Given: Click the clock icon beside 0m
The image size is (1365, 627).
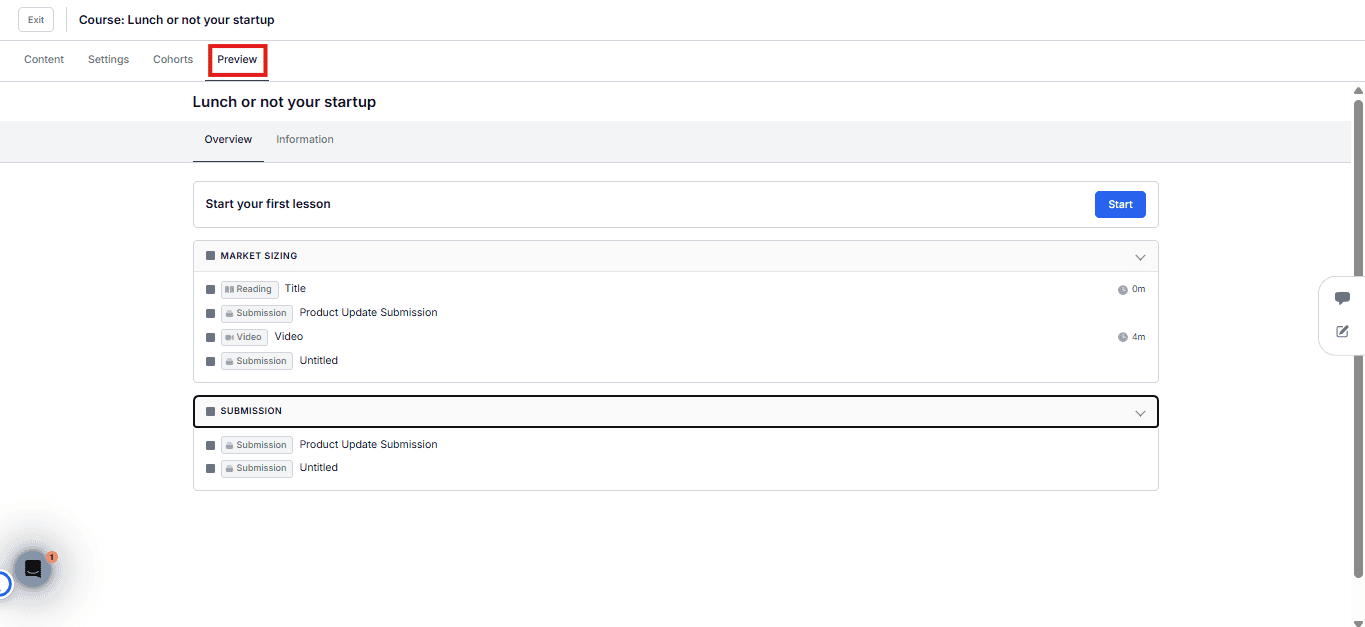Looking at the screenshot, I should [1122, 290].
